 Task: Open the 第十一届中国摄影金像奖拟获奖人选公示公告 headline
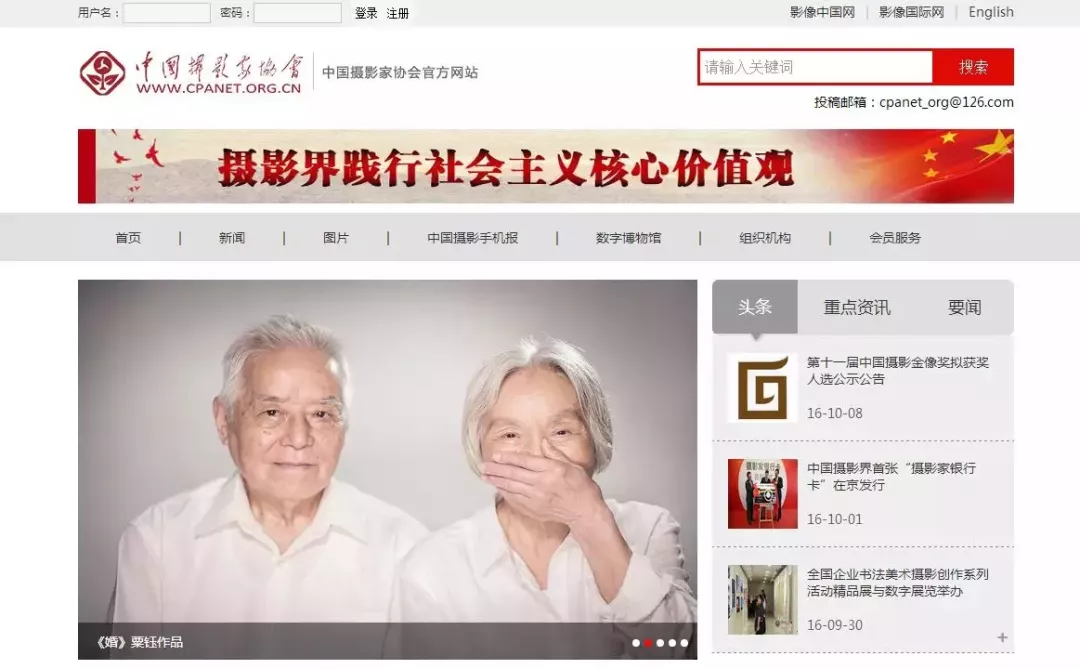(897, 371)
